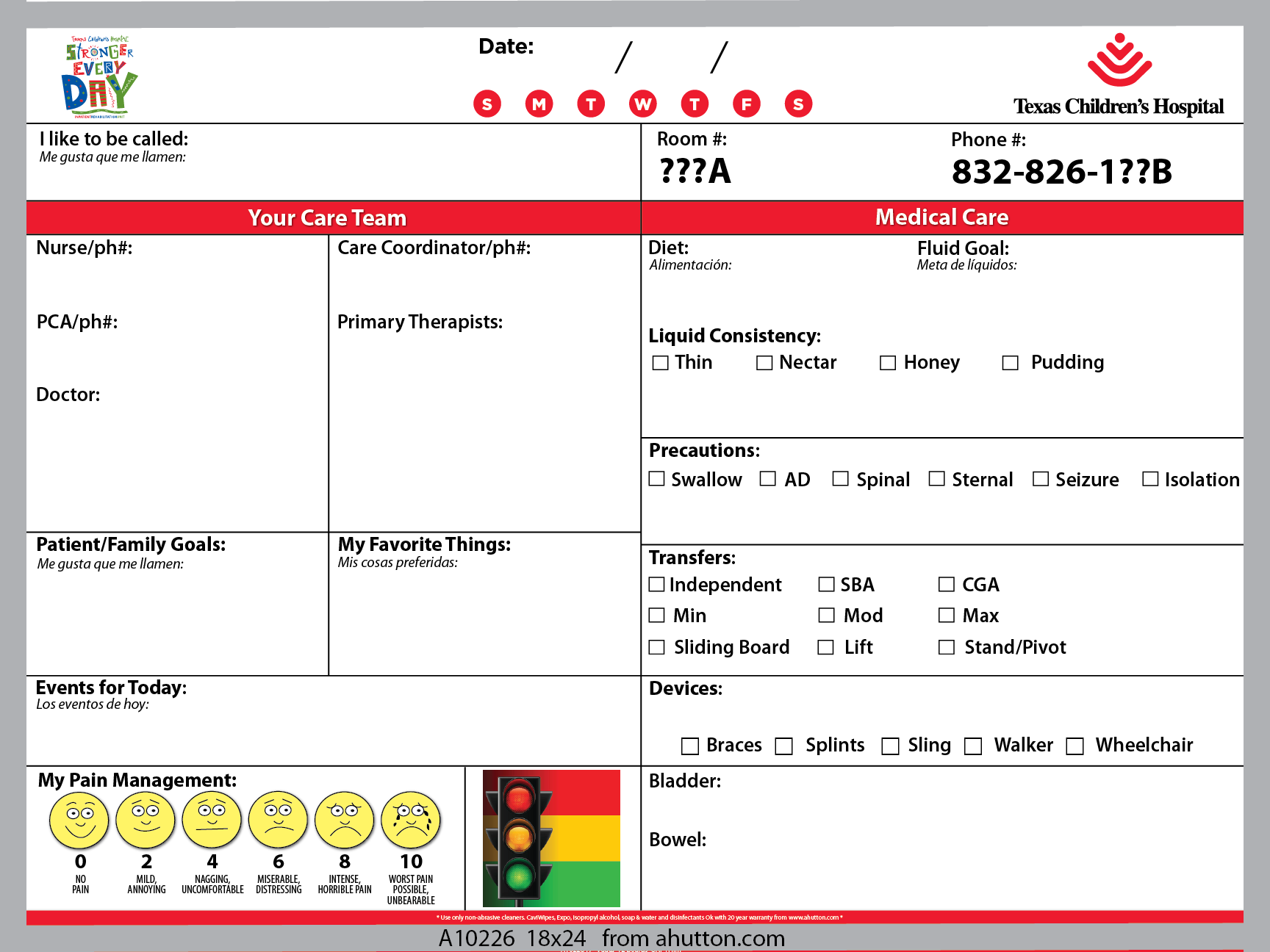Click the pain face for level 8
Viewport: 1270px width, 952px height.
click(x=345, y=820)
